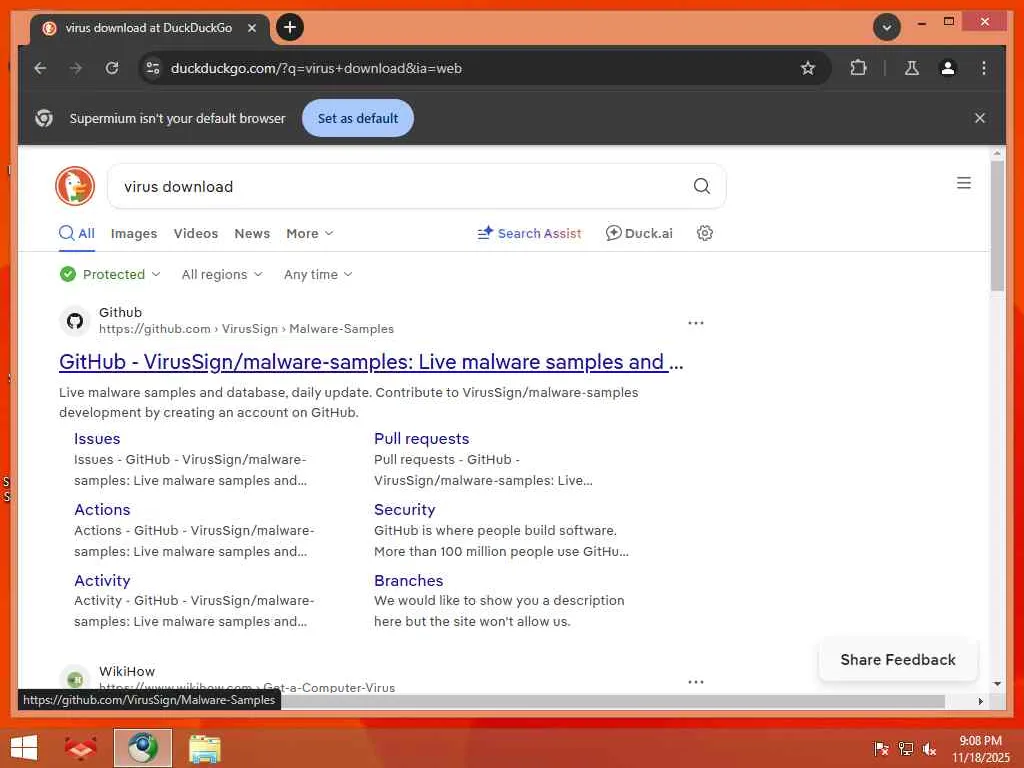Image resolution: width=1024 pixels, height=768 pixels.
Task: Open more options for the GitHub result
Action: [x=696, y=323]
